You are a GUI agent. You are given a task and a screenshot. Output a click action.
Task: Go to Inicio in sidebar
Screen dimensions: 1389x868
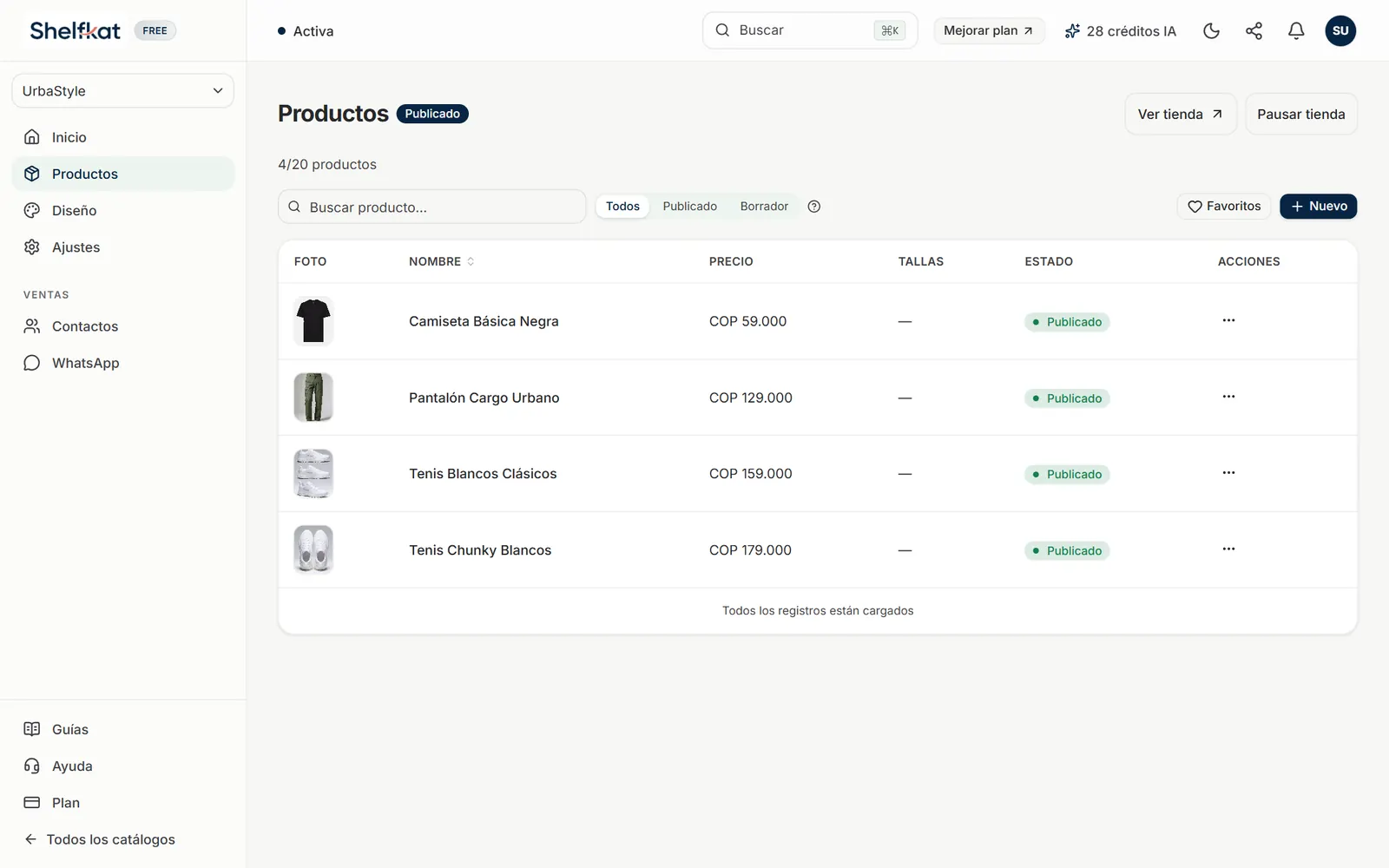pos(123,137)
